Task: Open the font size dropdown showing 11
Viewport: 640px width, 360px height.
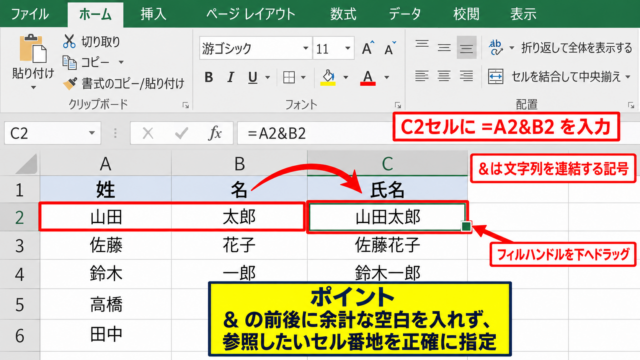Action: (x=347, y=48)
